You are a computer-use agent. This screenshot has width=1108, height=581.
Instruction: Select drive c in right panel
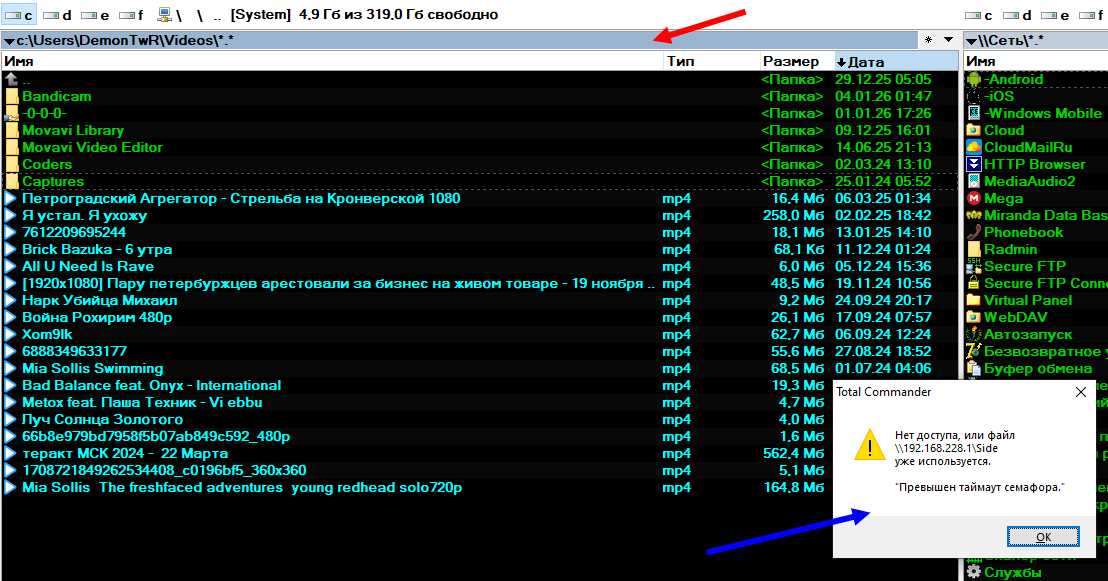point(980,15)
